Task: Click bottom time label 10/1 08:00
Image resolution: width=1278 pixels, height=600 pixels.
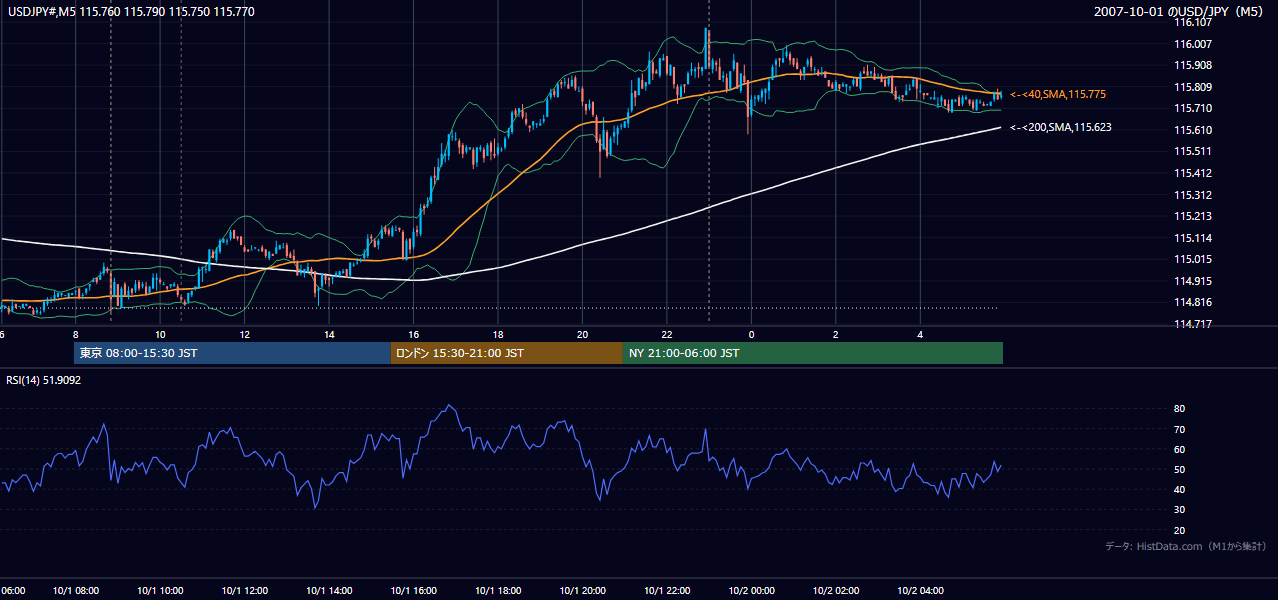Action: click(76, 591)
